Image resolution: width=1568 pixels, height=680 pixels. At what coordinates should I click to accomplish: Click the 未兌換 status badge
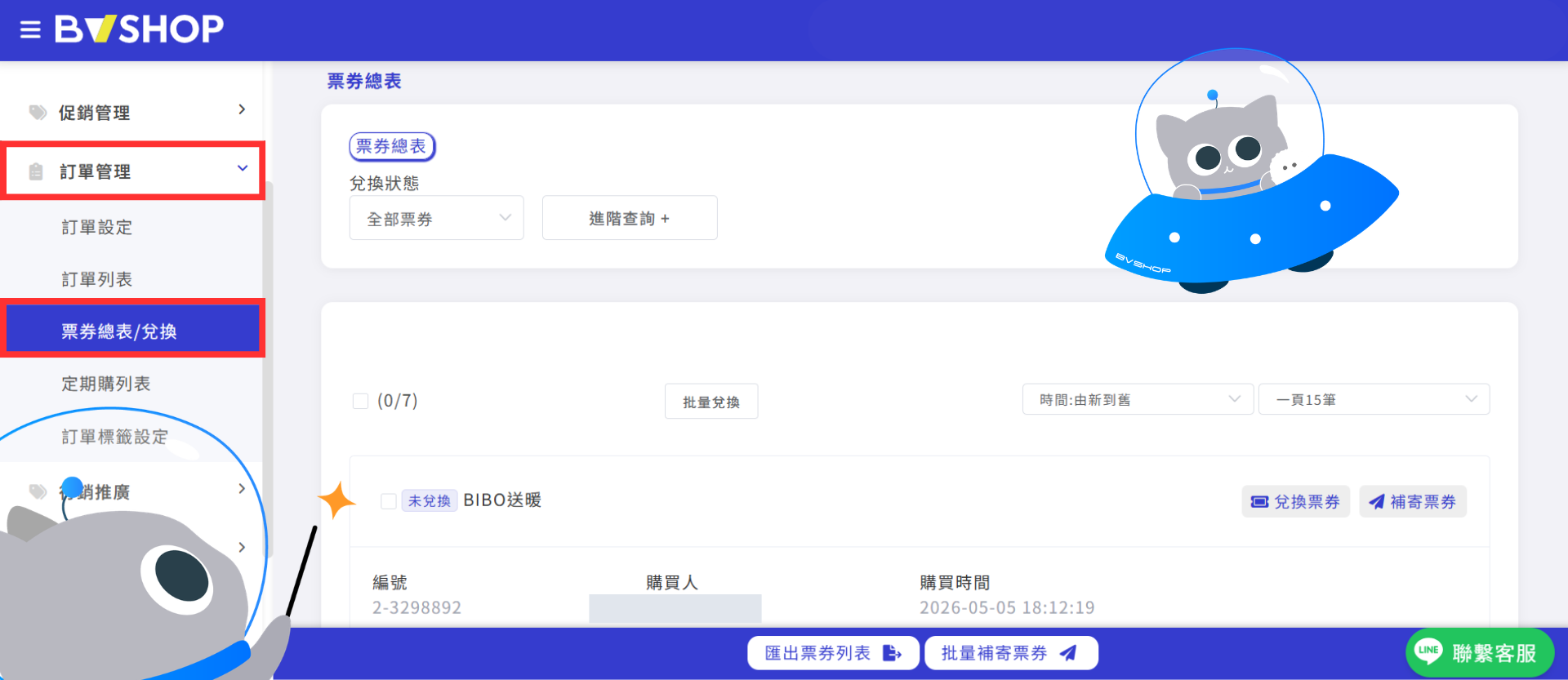coord(430,500)
